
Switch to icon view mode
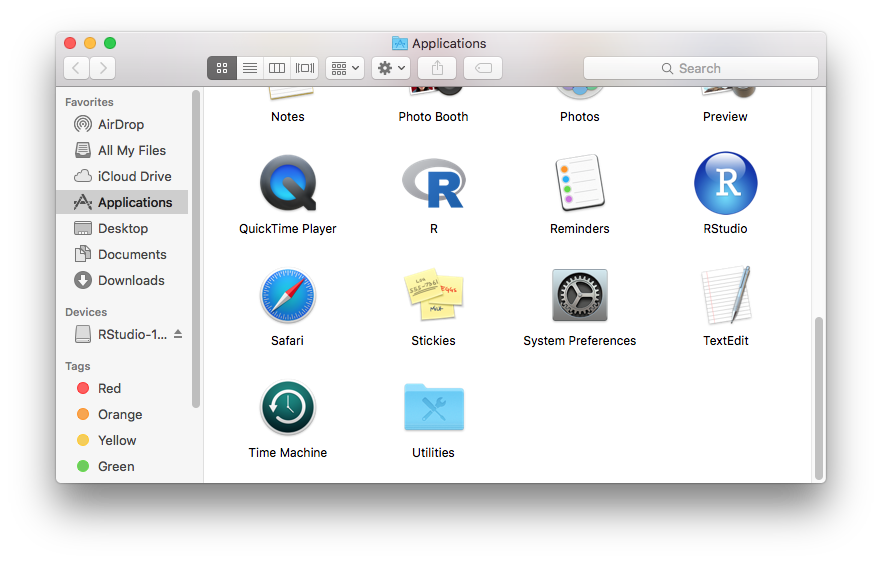[x=222, y=68]
